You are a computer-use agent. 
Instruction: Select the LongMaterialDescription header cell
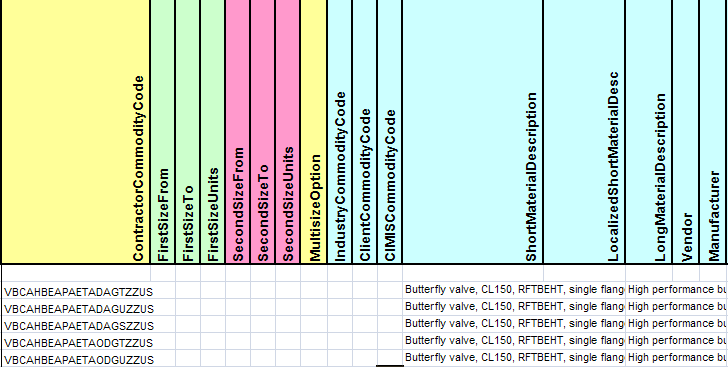coord(649,132)
